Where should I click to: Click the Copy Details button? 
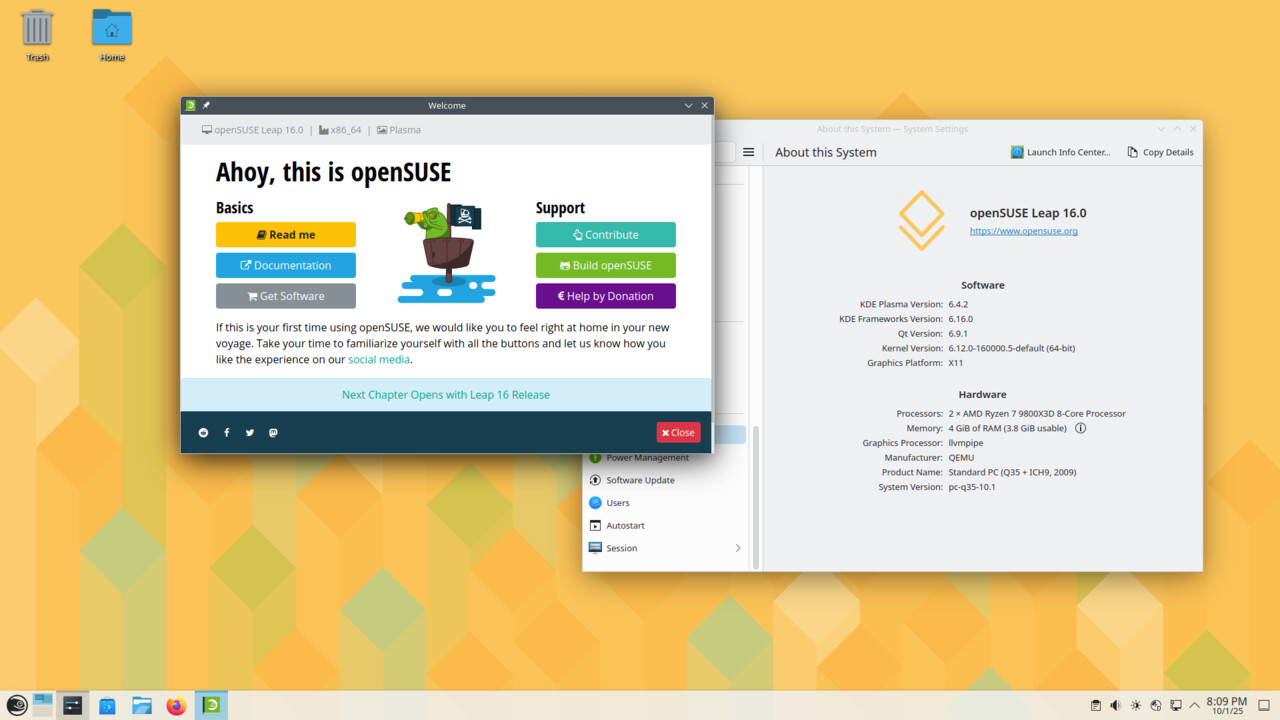1160,152
